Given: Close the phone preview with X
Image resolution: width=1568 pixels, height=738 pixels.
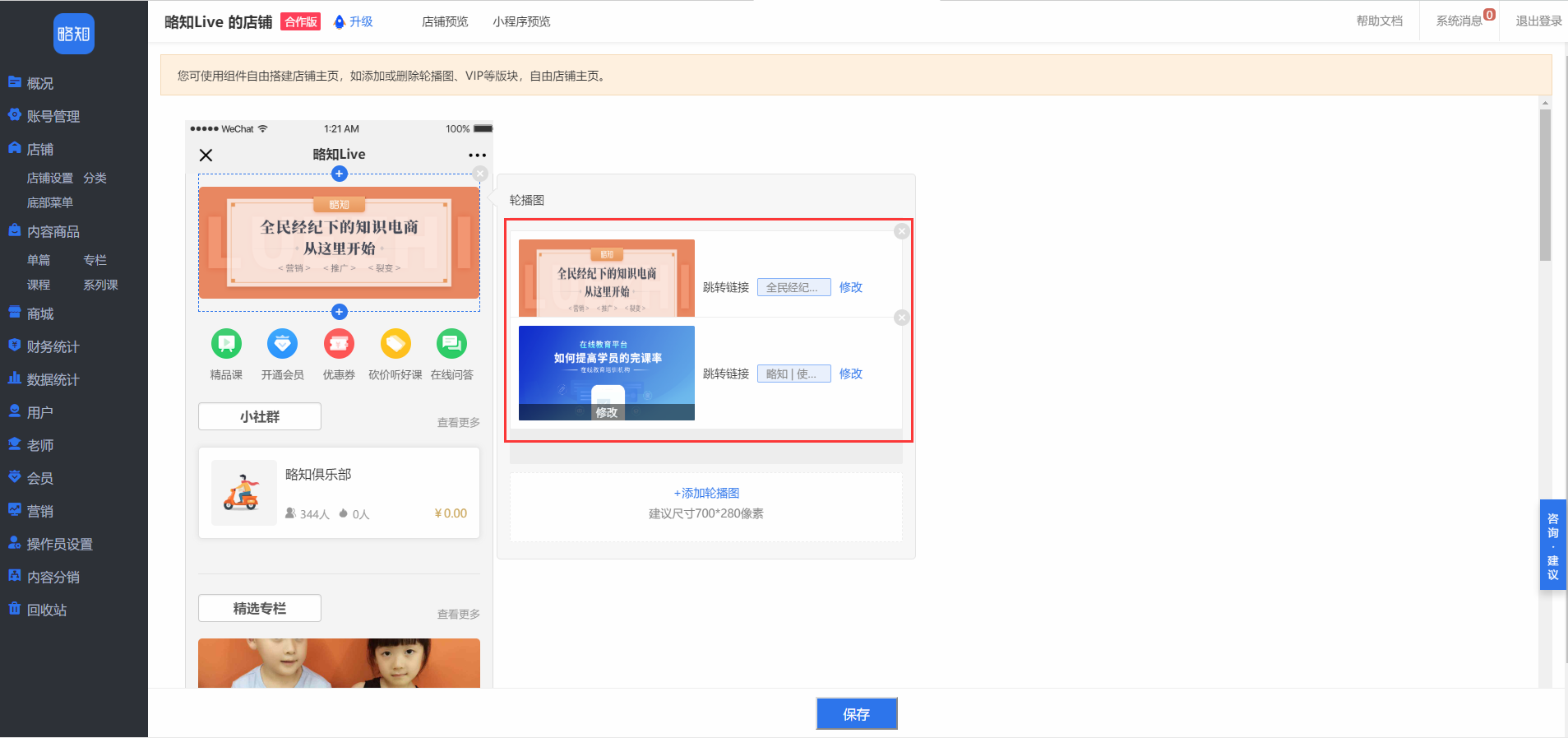Looking at the screenshot, I should click(206, 155).
